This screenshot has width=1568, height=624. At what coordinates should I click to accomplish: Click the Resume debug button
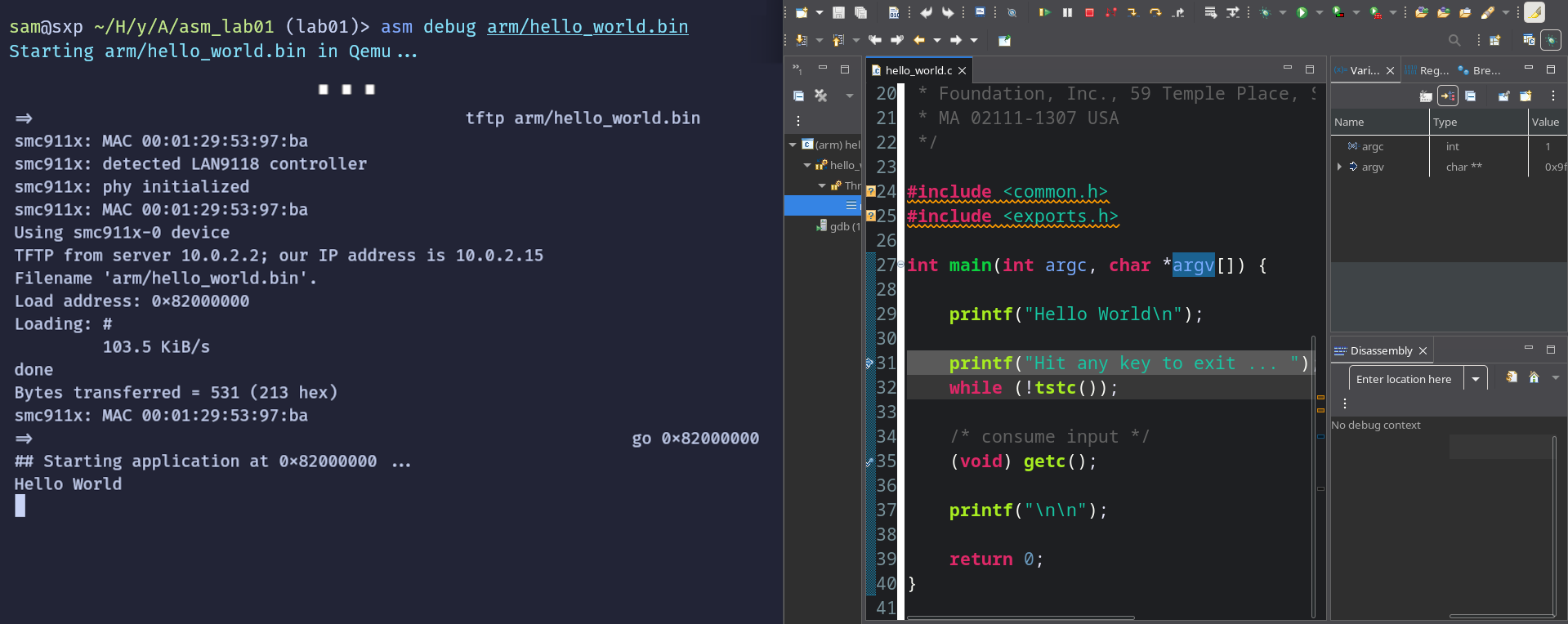(x=1044, y=12)
